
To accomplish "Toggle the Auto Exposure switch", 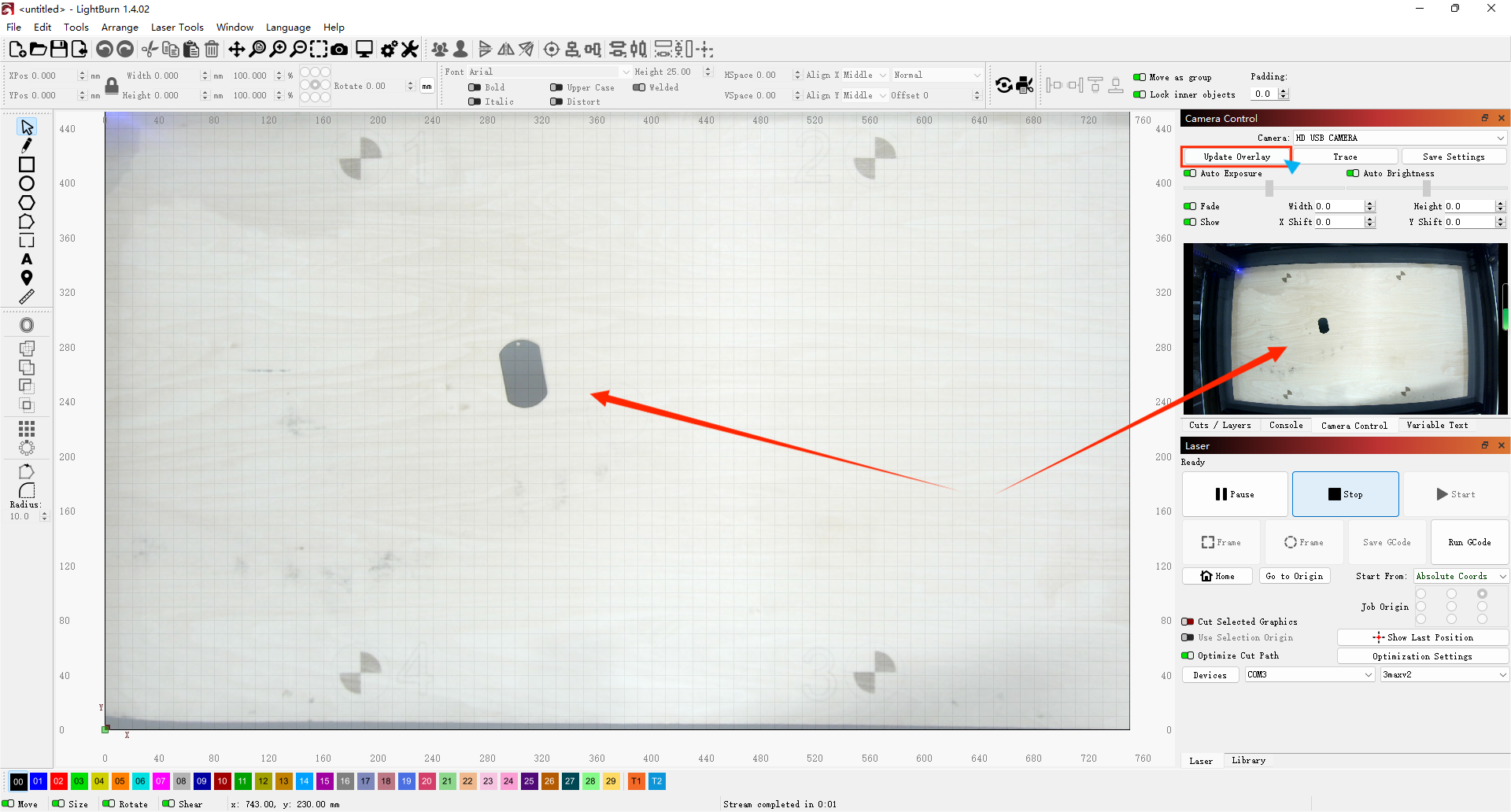I will pyautogui.click(x=1190, y=173).
